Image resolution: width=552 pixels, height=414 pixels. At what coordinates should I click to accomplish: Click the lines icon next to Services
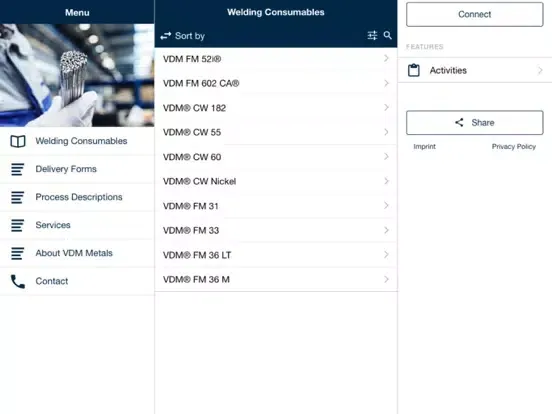pyautogui.click(x=17, y=225)
